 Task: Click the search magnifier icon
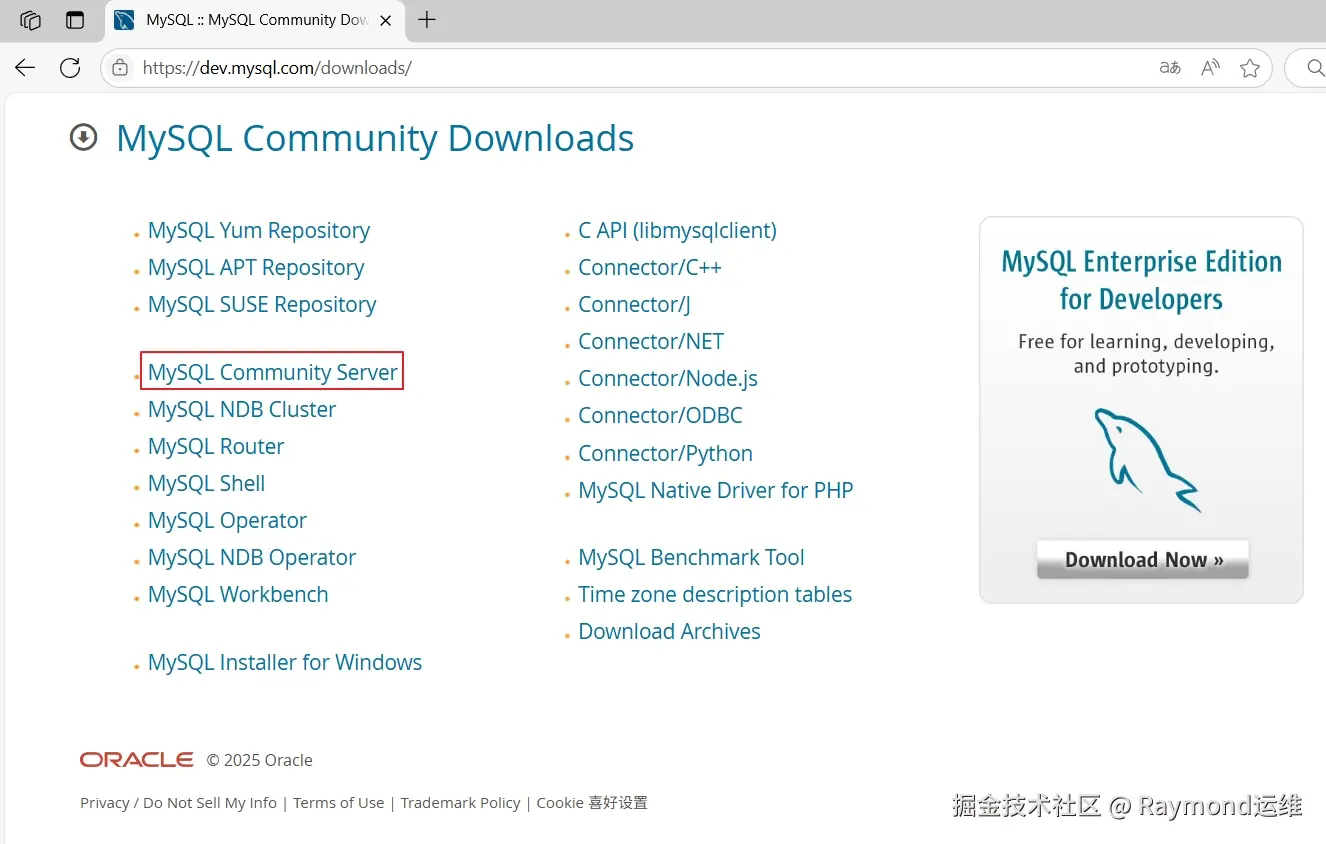[x=1316, y=68]
